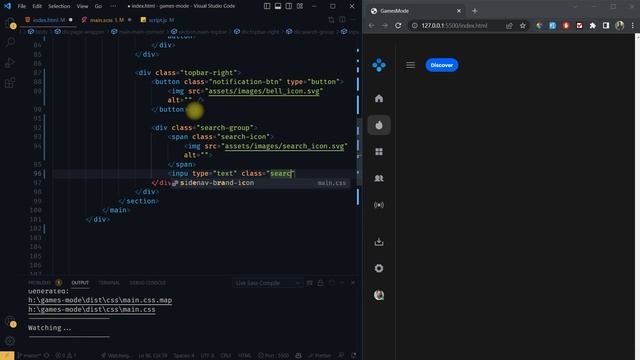Toggle the hamburger menu in webpage topbar
The image size is (640, 360).
pos(410,65)
